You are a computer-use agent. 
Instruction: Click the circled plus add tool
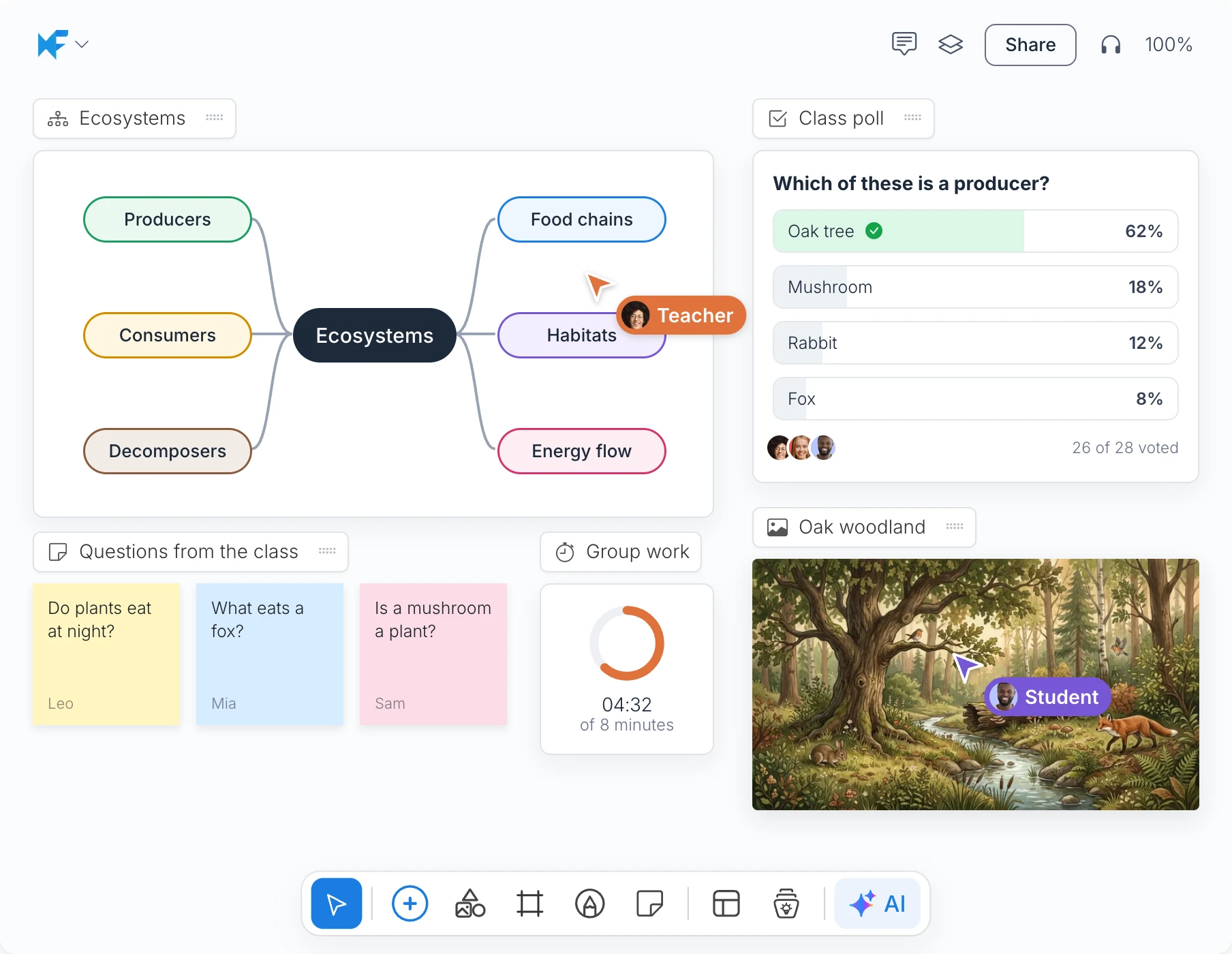click(410, 904)
